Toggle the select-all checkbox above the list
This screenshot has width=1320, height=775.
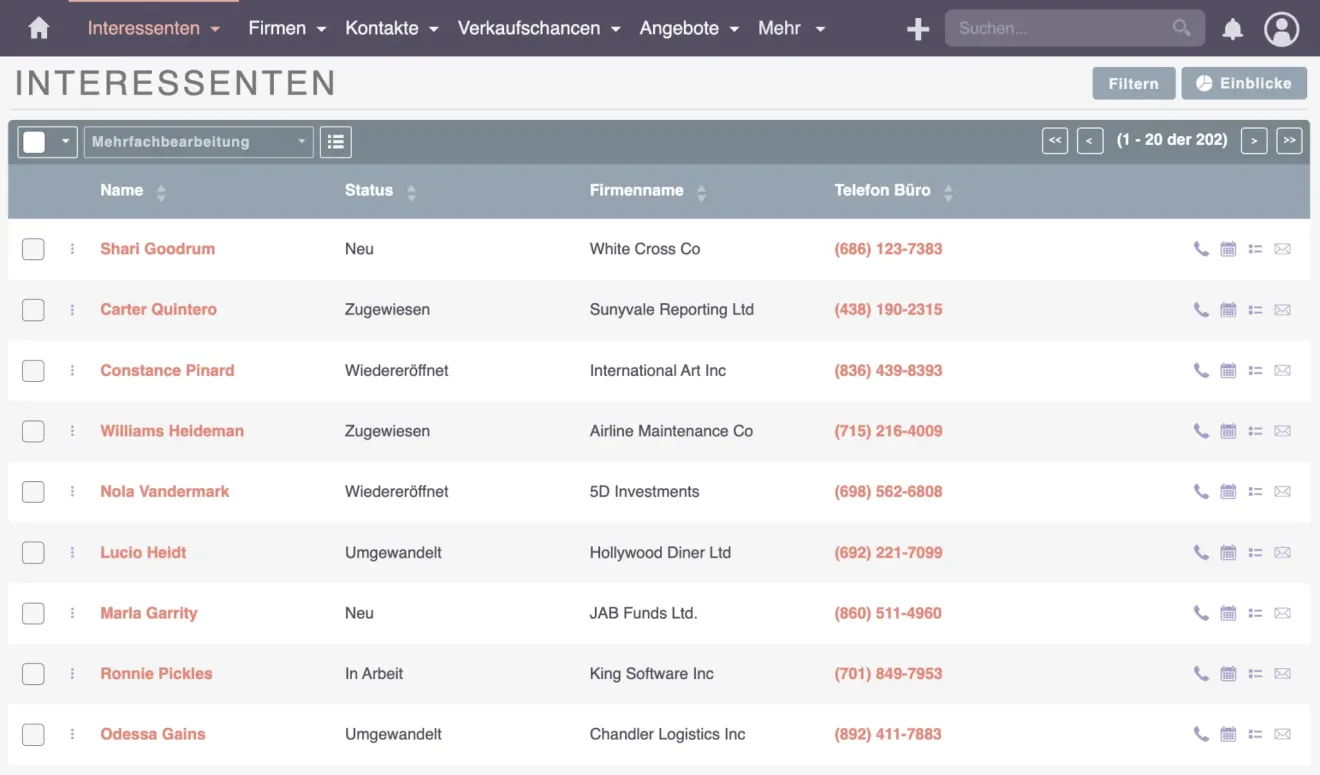pyautogui.click(x=33, y=142)
